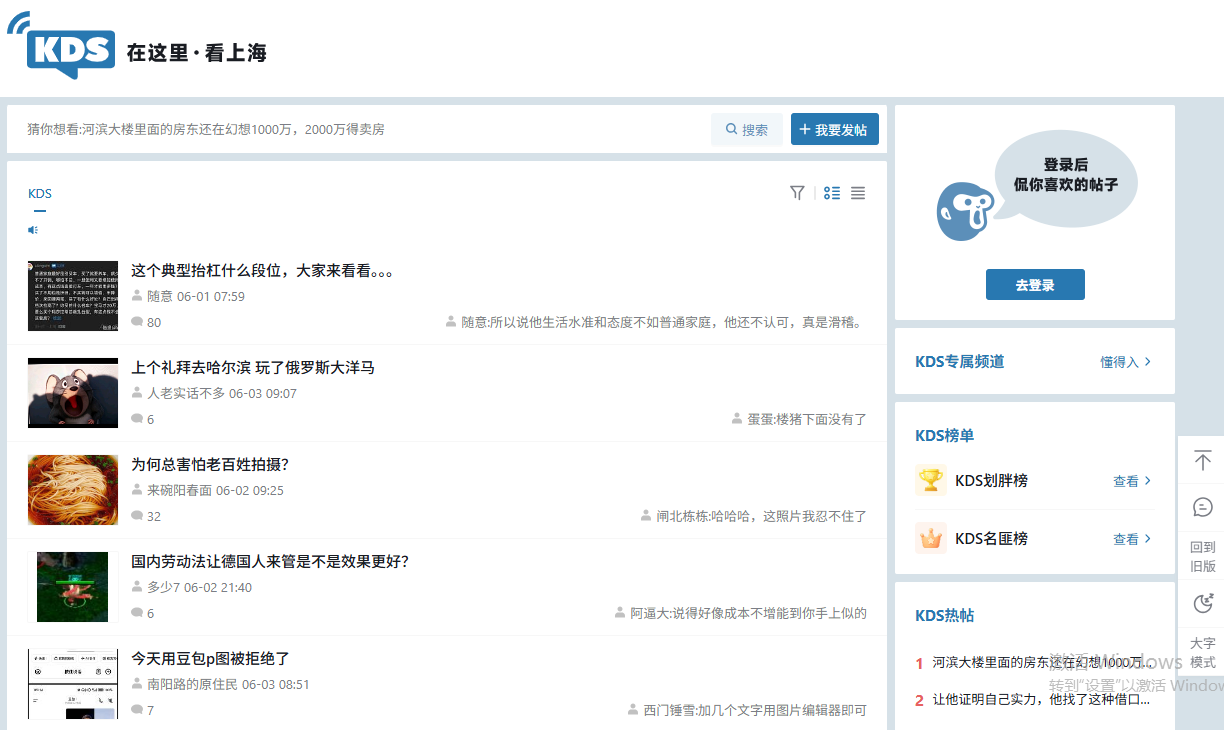
Task: Click author 南阳路的原住民
Action: point(192,685)
